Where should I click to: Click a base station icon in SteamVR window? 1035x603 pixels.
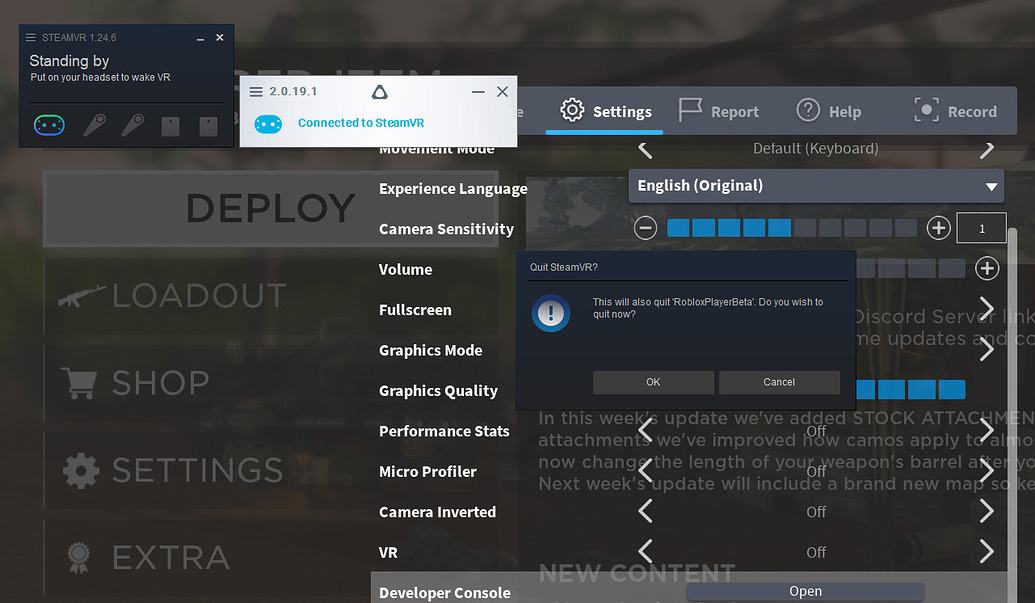tap(170, 126)
